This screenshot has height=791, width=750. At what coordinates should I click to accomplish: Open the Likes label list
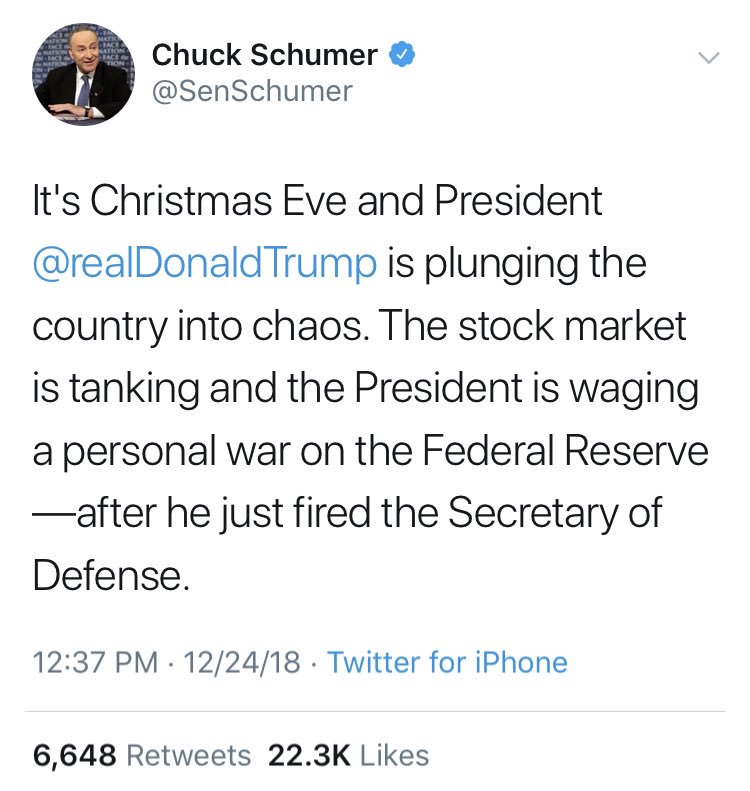click(394, 755)
